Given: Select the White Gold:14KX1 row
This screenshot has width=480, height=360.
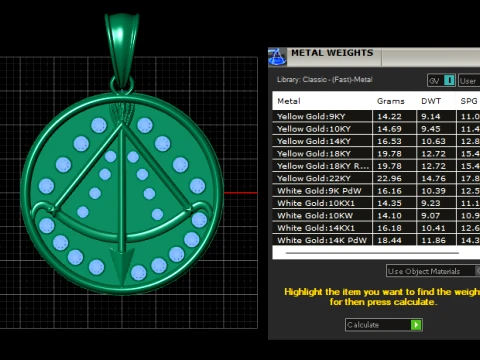Looking at the screenshot, I should pyautogui.click(x=376, y=228).
